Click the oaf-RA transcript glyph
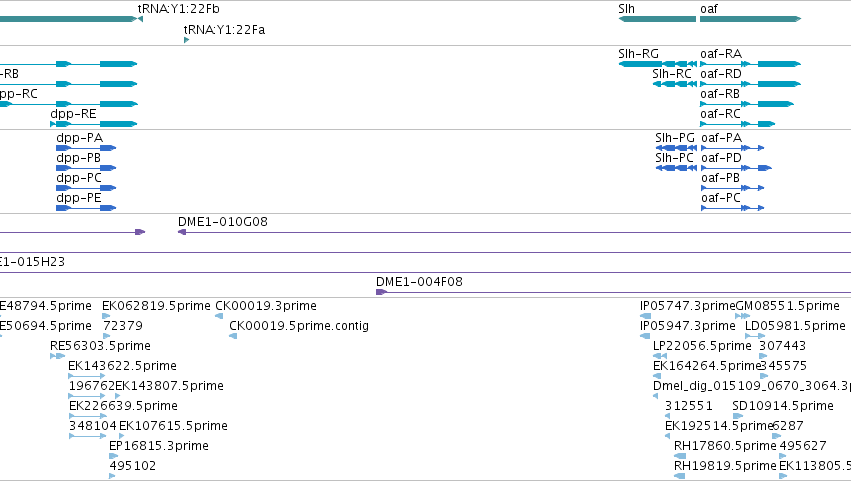 tap(751, 64)
